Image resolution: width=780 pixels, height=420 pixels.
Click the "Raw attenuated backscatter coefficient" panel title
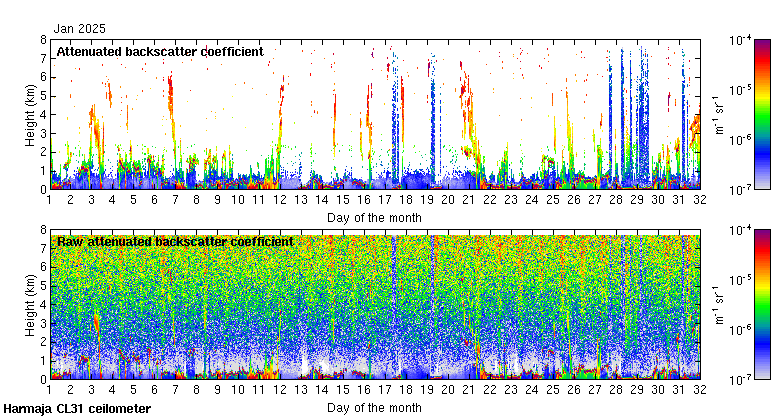pyautogui.click(x=175, y=242)
